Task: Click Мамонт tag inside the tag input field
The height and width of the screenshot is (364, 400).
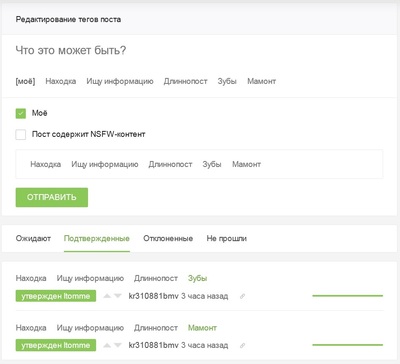Action: pos(247,164)
